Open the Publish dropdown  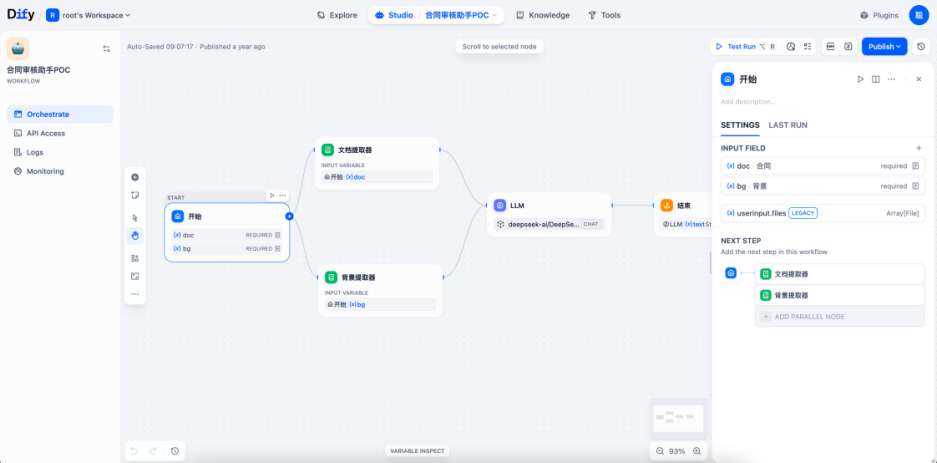pyautogui.click(x=885, y=46)
